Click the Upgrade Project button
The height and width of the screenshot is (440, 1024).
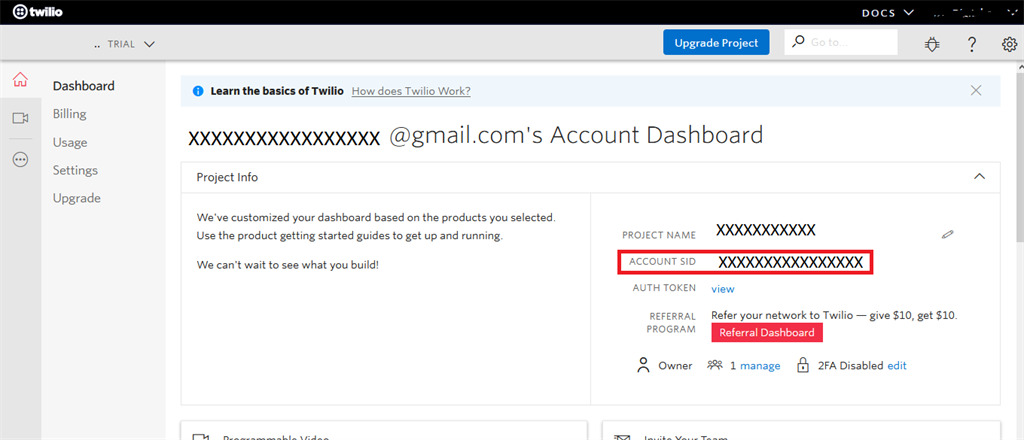coord(716,42)
